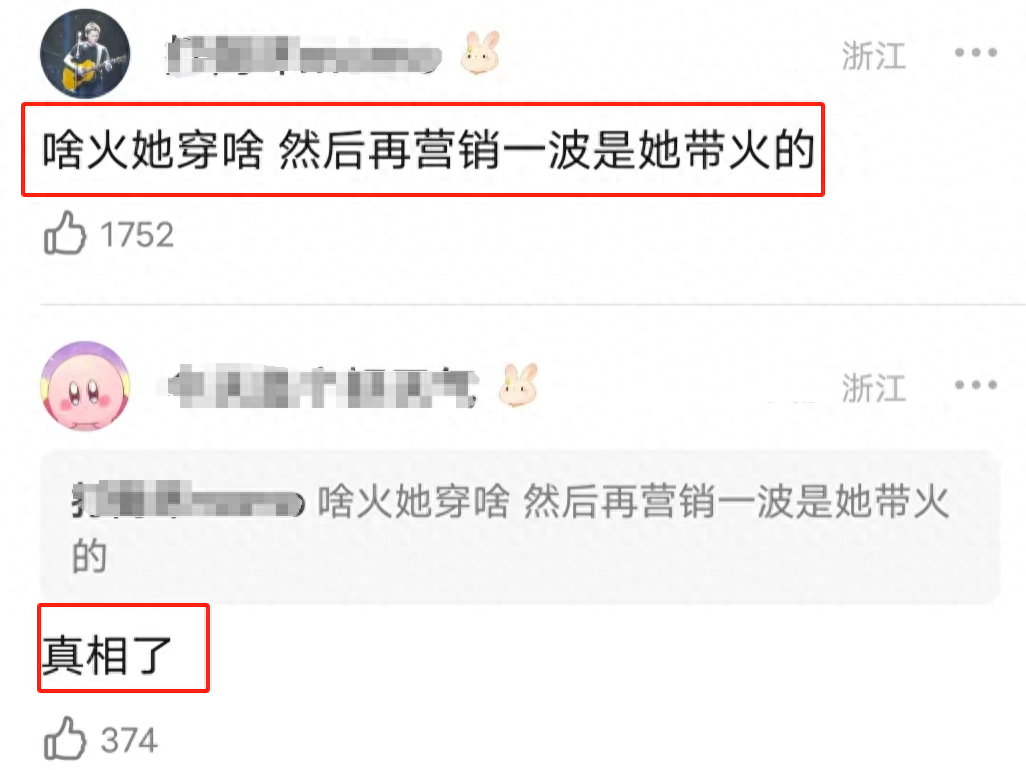Open the three-dot menu on the Kirby user's comment
This screenshot has width=1026, height=770.
pyautogui.click(x=976, y=385)
